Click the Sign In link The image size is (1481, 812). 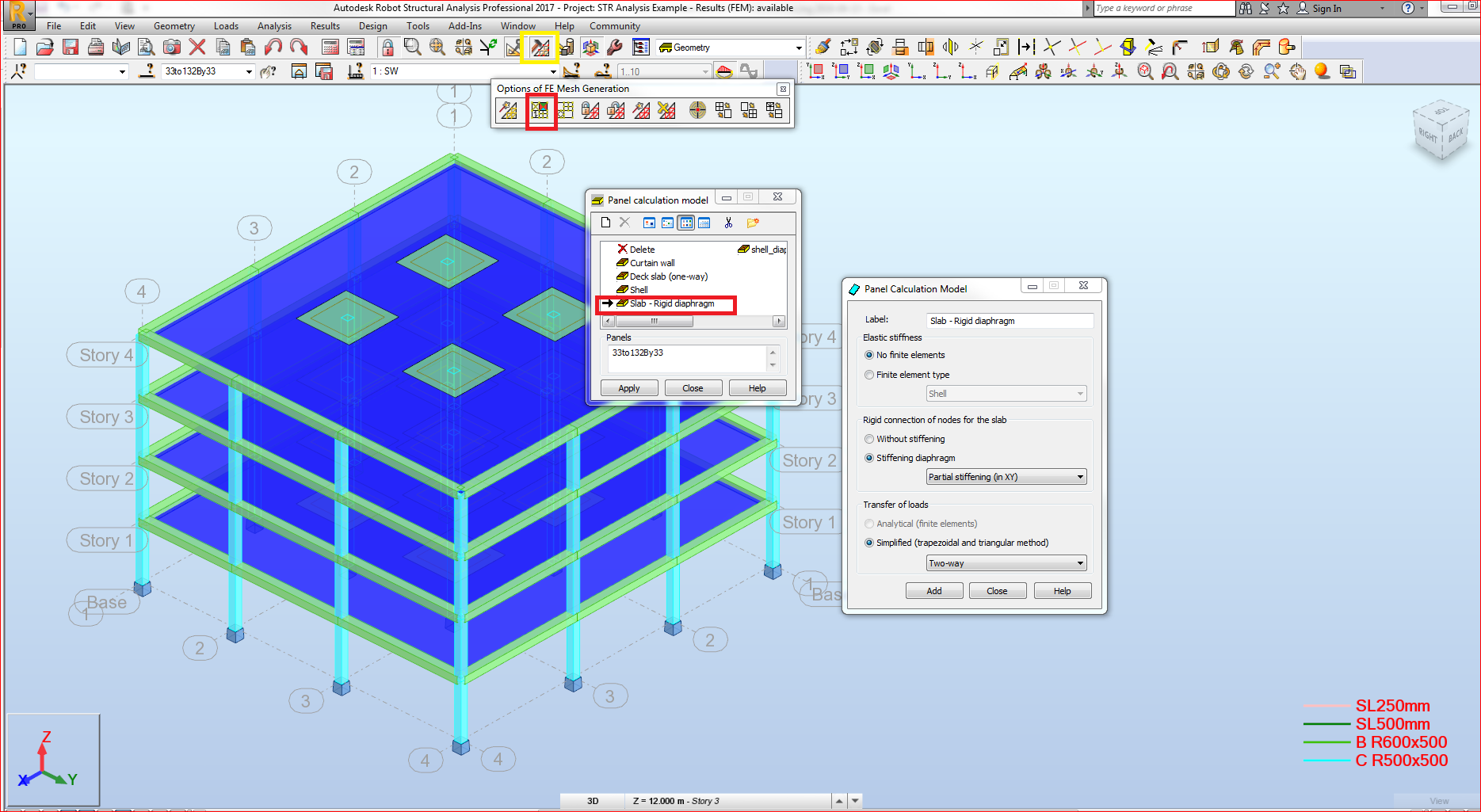(x=1326, y=9)
